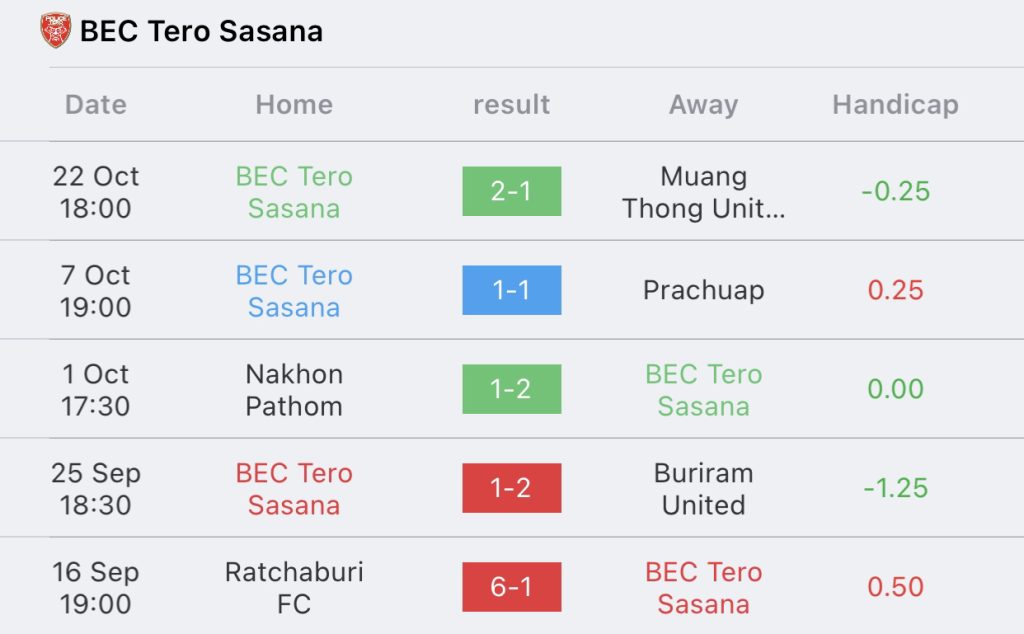Click the Home column header
Screen dimensions: 1024x634
294,104
